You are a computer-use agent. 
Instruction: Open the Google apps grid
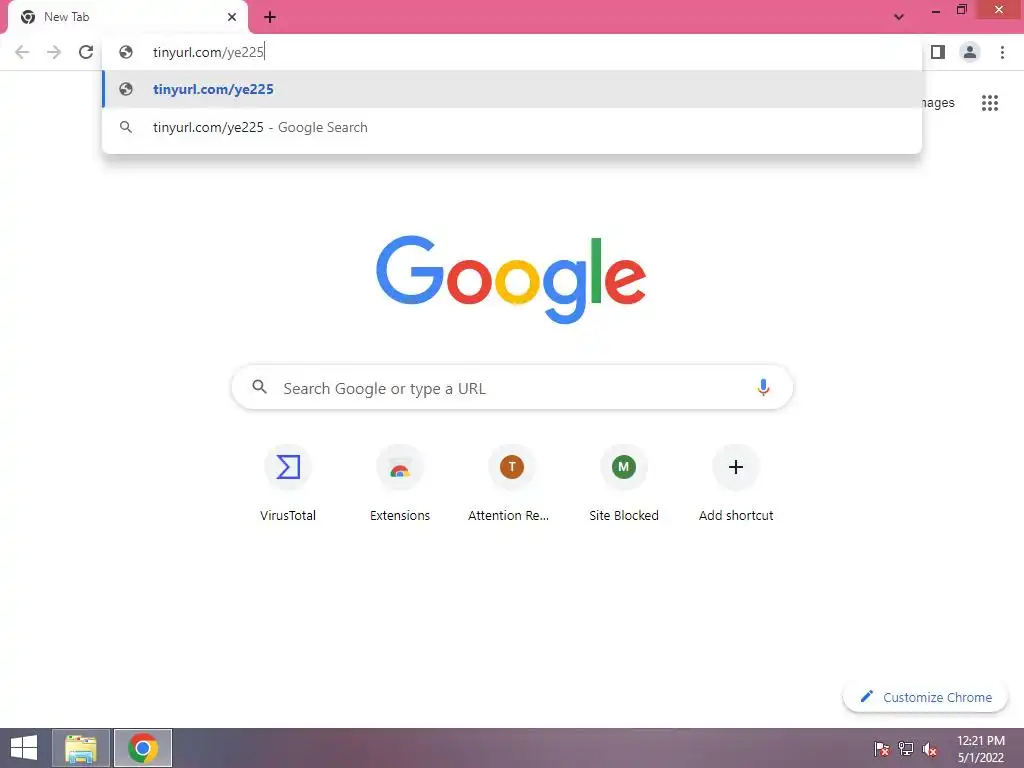click(990, 103)
